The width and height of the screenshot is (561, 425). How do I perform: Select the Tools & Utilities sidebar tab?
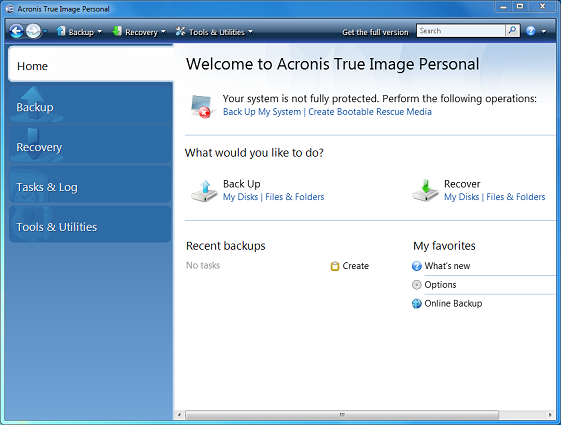pos(90,224)
